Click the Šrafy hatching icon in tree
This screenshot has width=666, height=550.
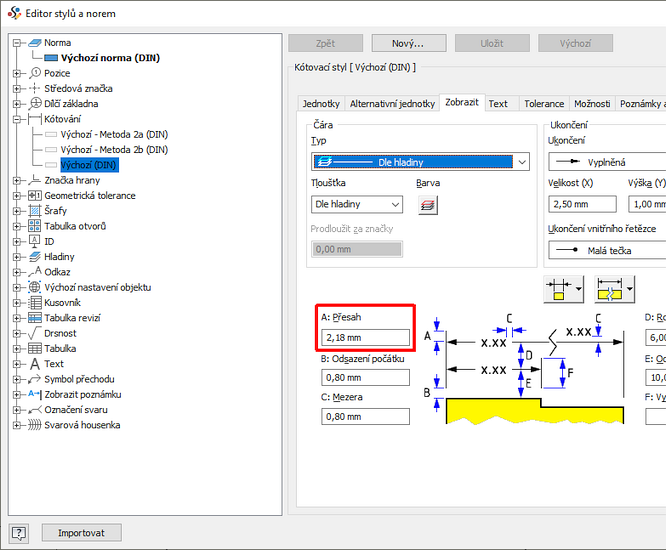35,211
